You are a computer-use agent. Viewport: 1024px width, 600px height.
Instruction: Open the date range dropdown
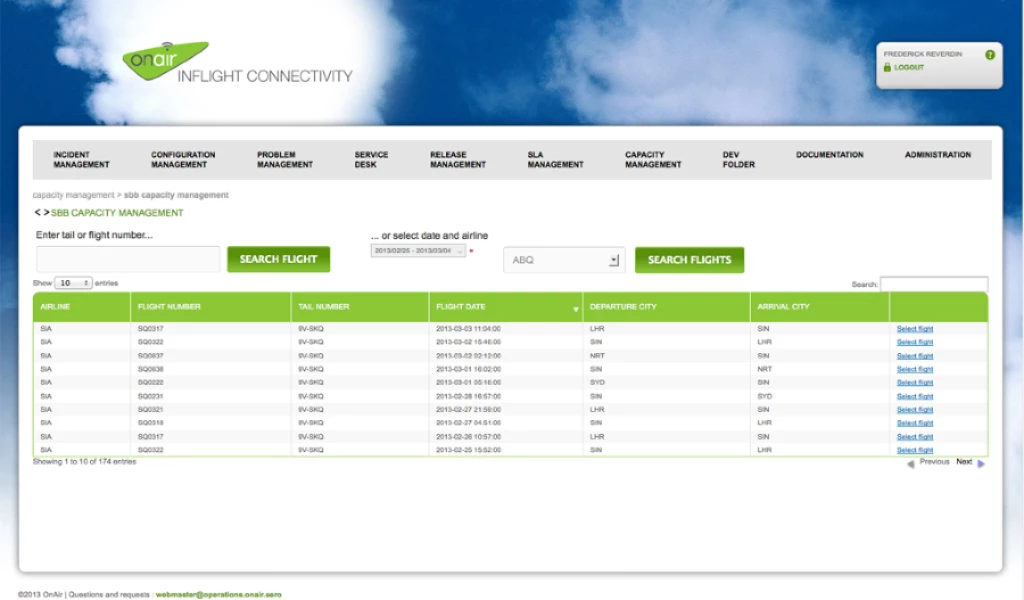click(418, 251)
